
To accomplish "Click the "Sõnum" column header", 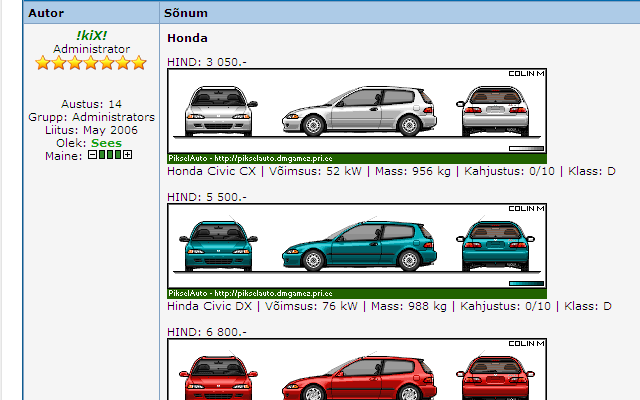I will click(x=186, y=13).
